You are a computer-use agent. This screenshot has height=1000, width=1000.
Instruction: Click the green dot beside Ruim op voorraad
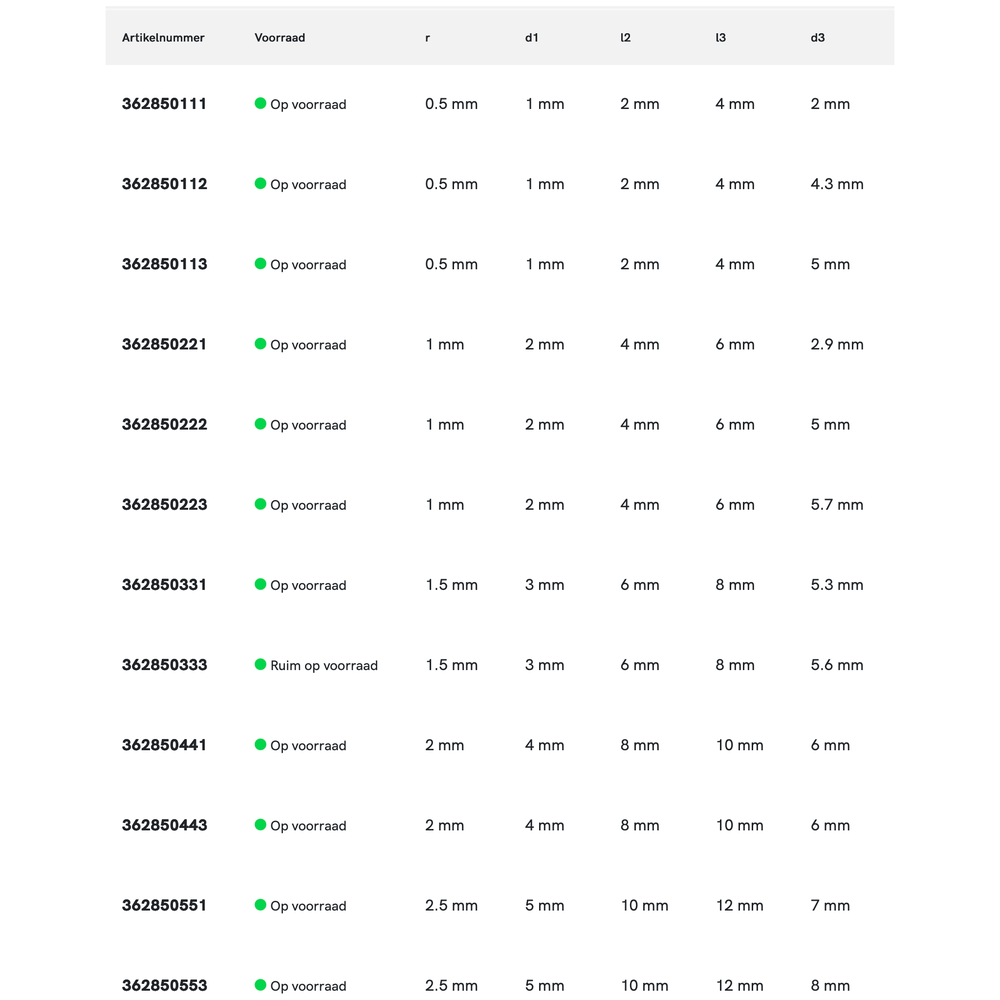261,665
